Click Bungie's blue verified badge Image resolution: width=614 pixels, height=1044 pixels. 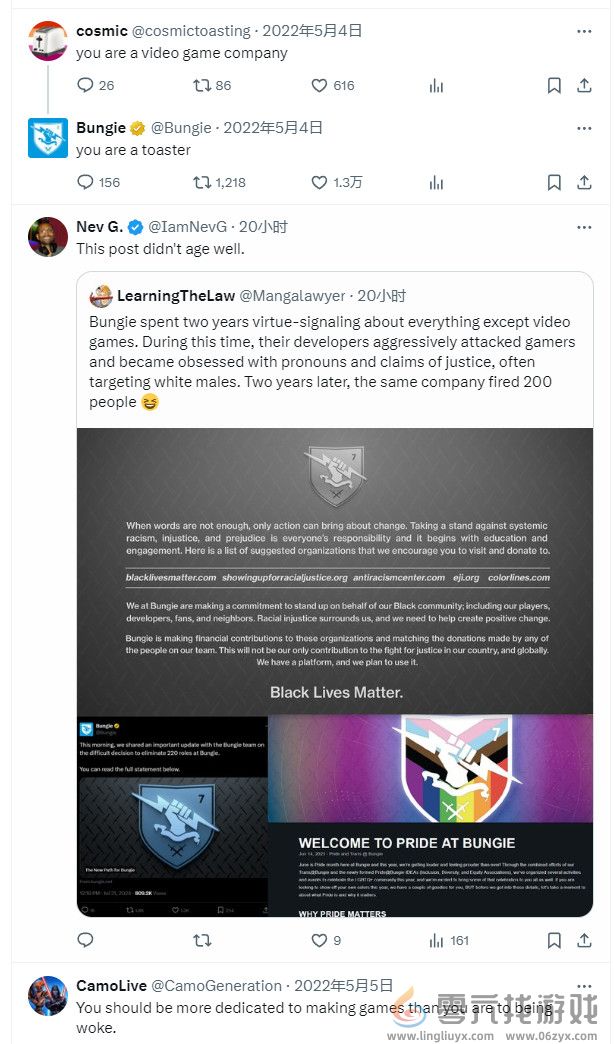139,128
